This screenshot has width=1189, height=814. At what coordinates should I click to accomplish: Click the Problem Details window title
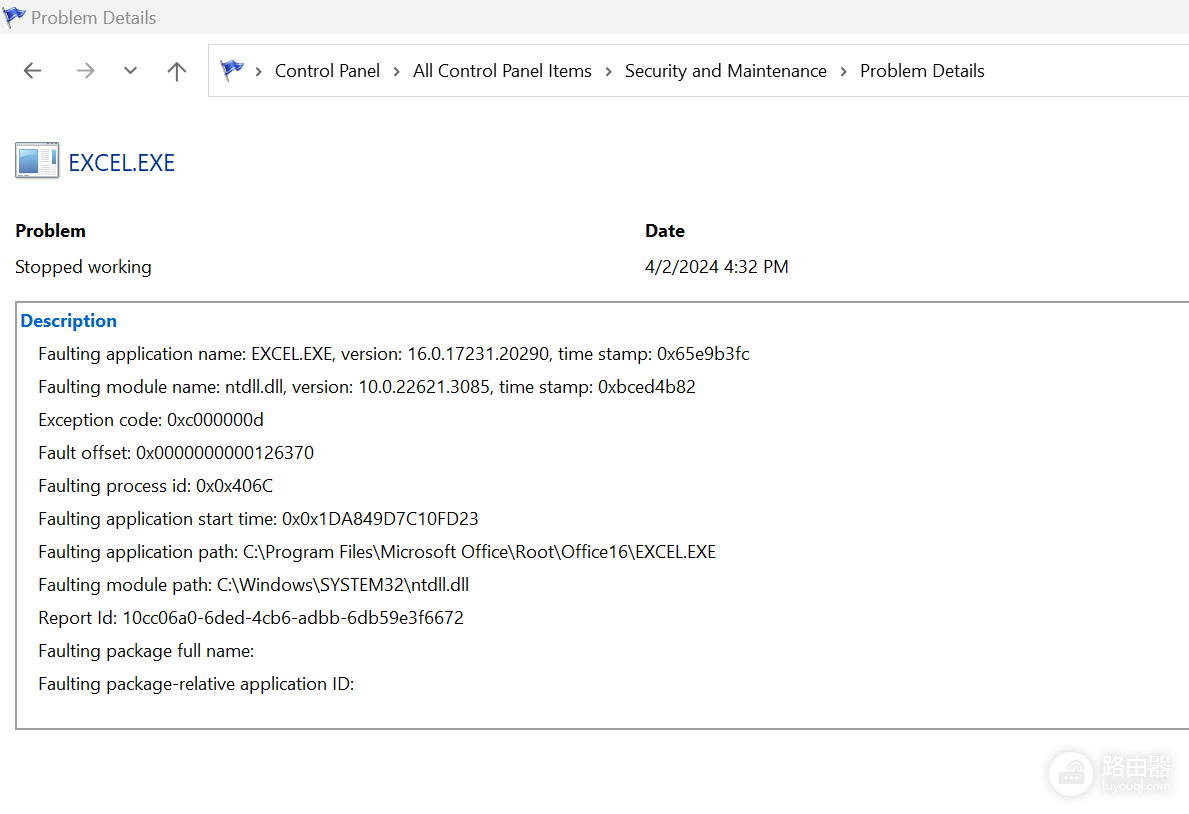(93, 17)
